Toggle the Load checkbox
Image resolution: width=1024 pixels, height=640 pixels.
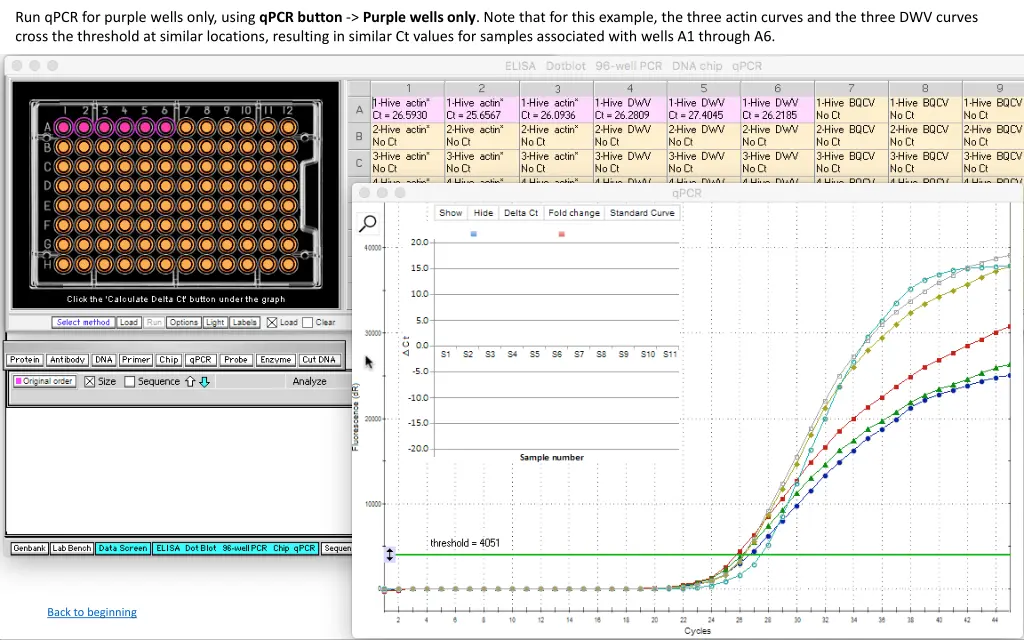click(271, 322)
